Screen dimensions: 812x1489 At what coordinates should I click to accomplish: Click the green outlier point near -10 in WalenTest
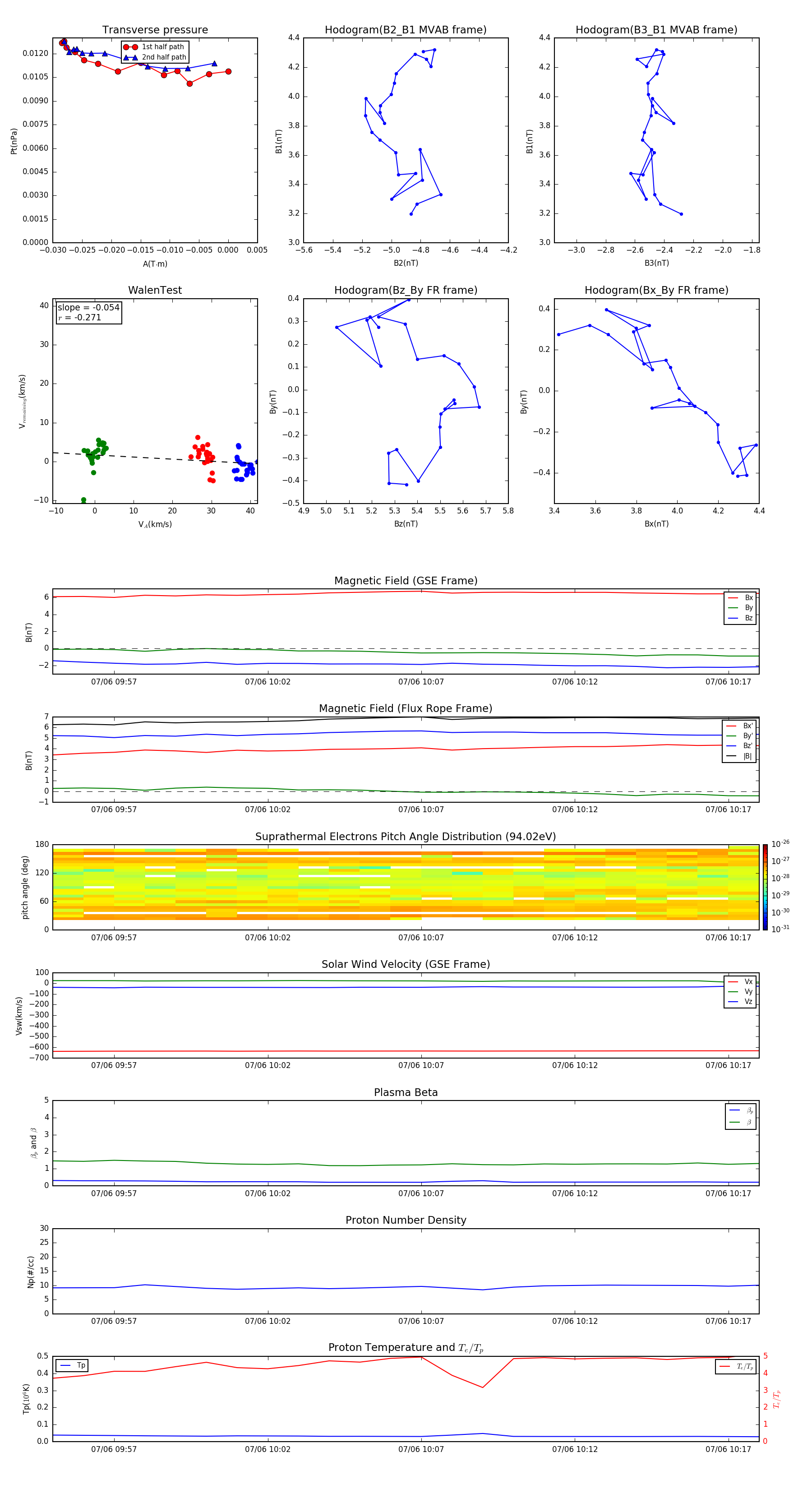pyautogui.click(x=84, y=500)
